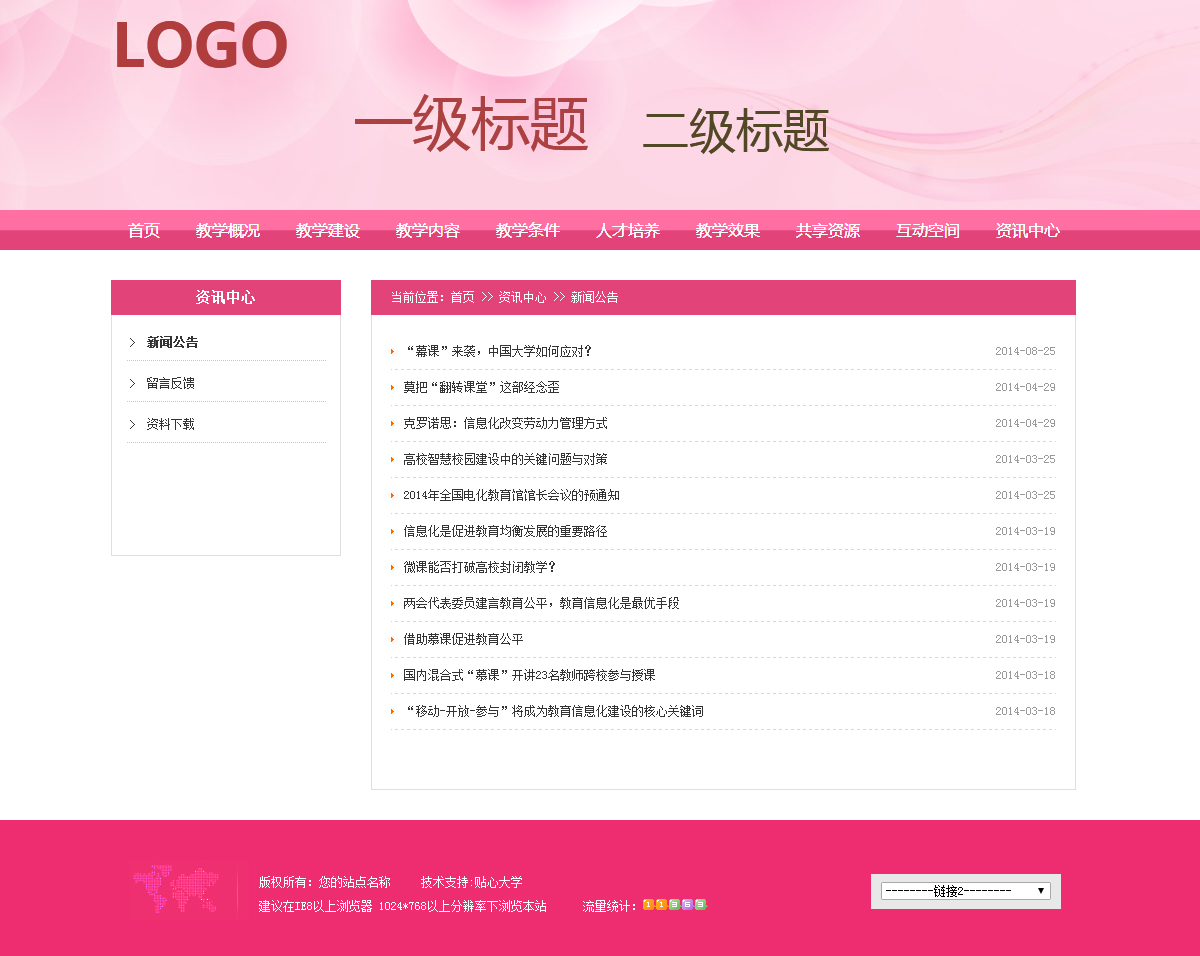Open the 首页 navigation menu item
The width and height of the screenshot is (1200, 956).
tap(144, 231)
